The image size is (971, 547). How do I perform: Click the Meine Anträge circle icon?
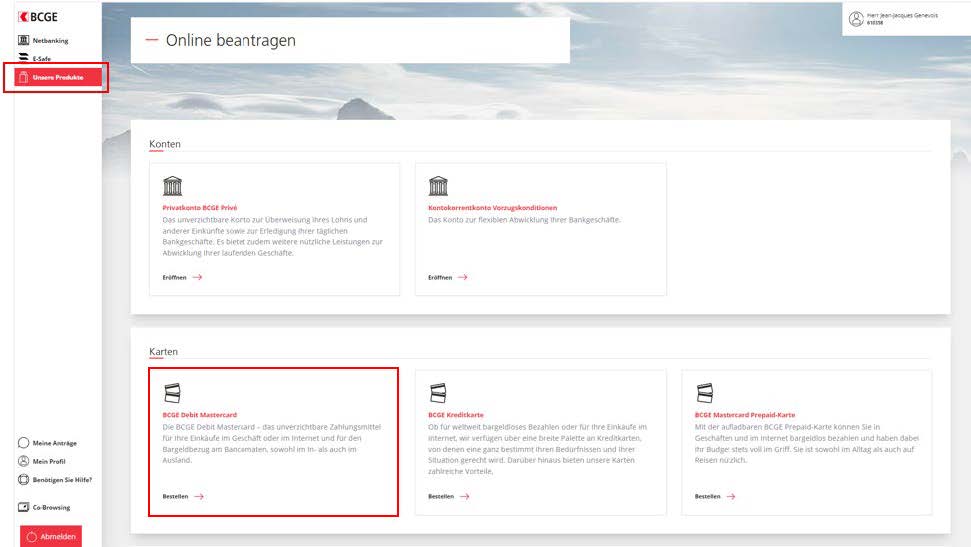click(24, 443)
